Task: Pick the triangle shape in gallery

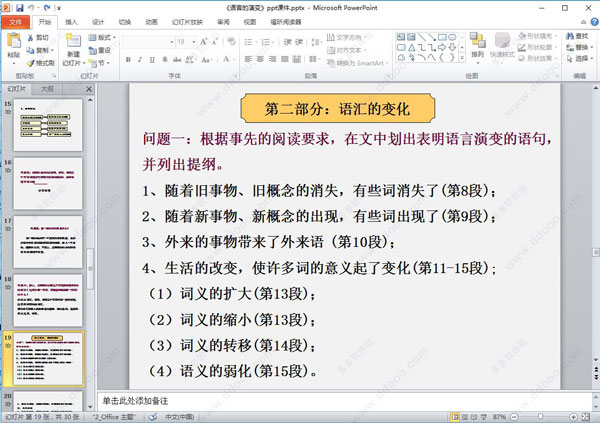Action: click(411, 47)
